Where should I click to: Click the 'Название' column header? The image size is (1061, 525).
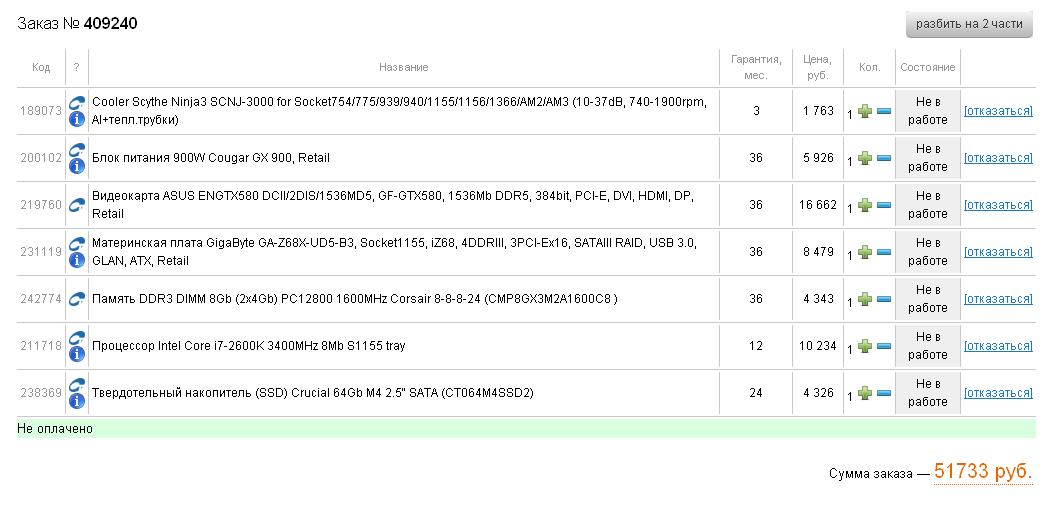(x=403, y=67)
